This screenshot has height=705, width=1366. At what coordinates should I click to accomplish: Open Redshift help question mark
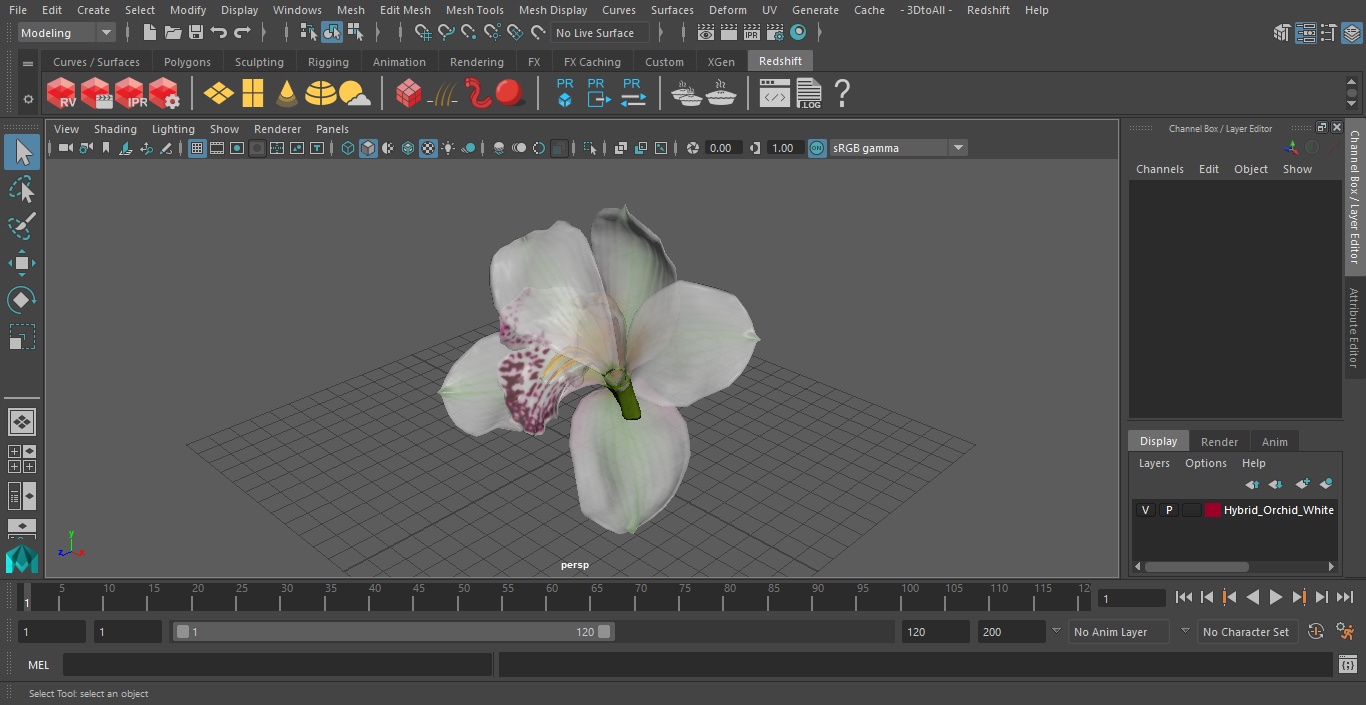point(842,94)
